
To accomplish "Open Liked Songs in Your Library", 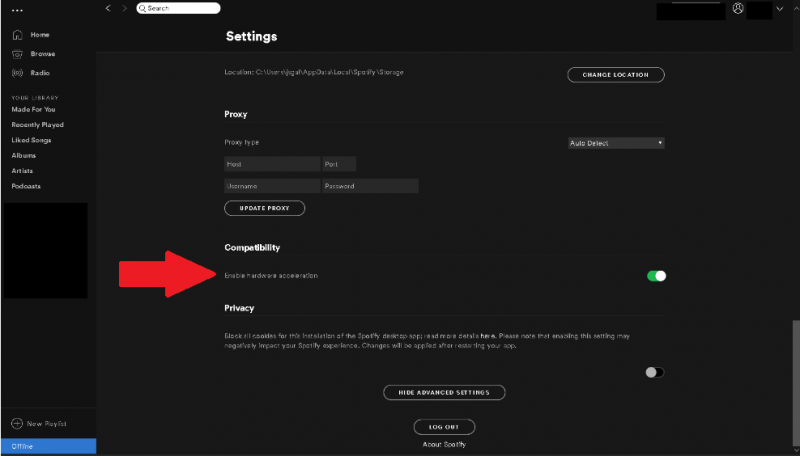I will (30, 141).
